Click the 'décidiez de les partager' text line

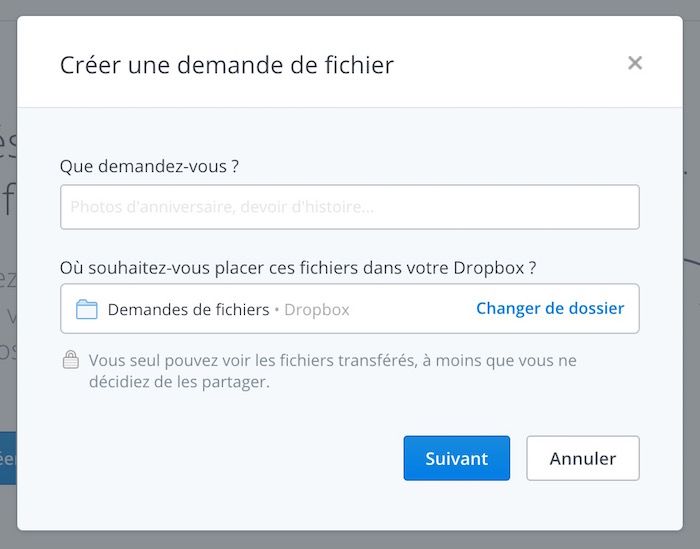click(179, 381)
